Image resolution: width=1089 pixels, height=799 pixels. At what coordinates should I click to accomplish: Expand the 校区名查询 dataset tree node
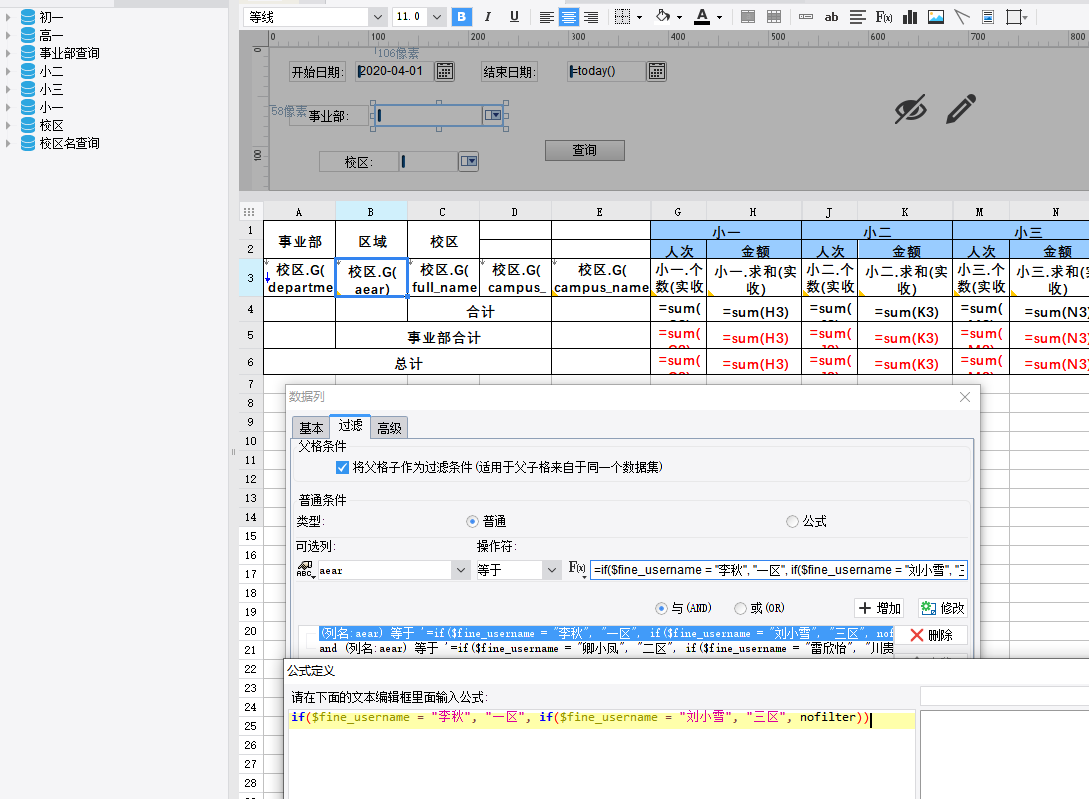(8, 143)
